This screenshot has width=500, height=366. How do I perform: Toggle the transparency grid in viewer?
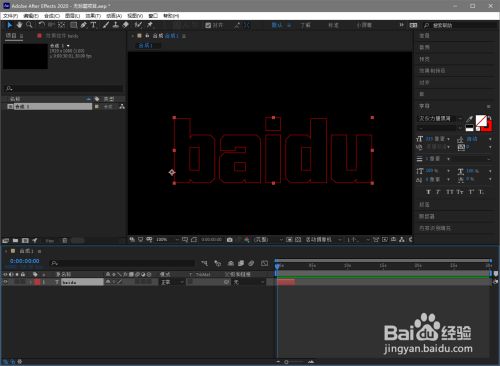click(298, 240)
